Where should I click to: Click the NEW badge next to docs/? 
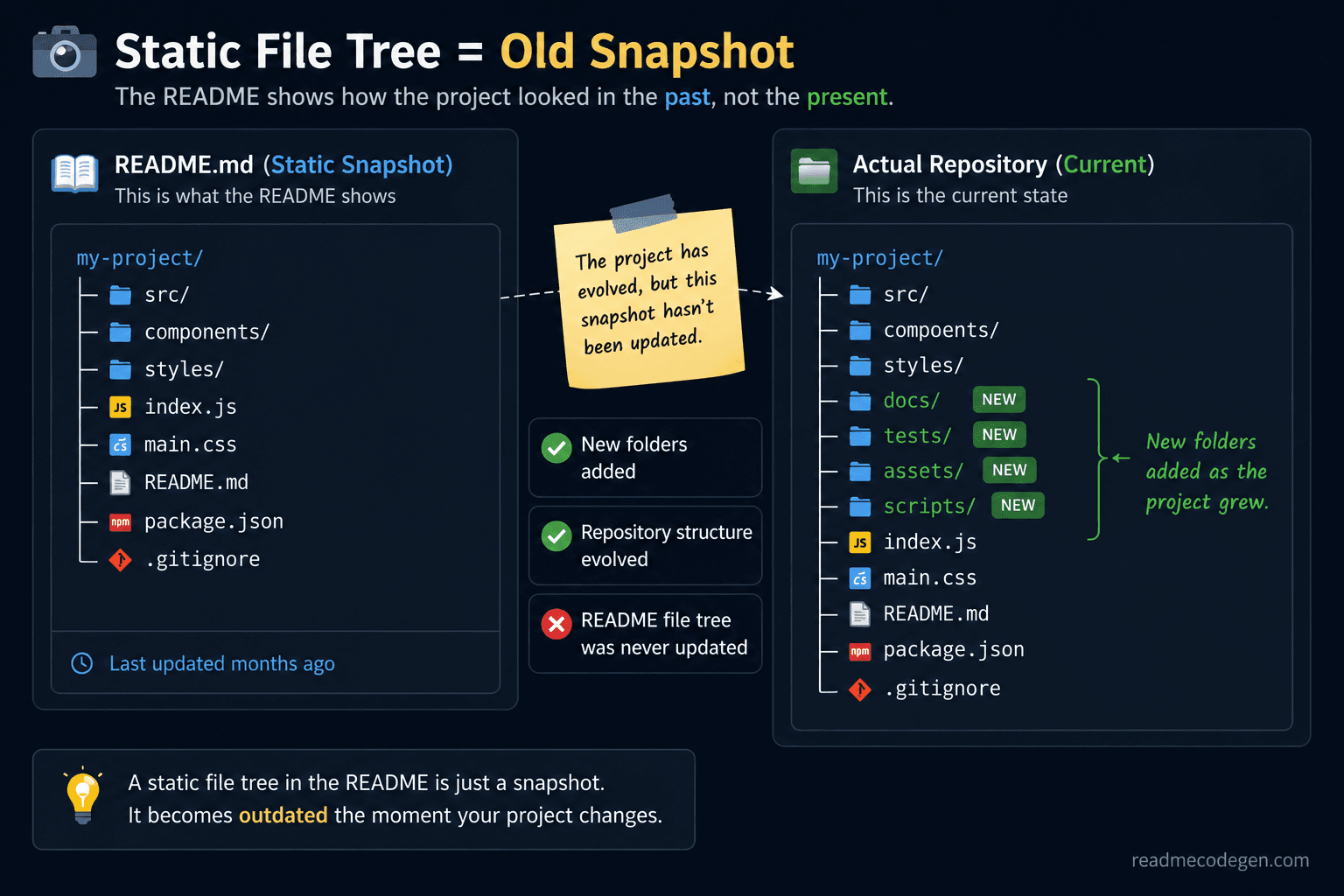tap(998, 400)
